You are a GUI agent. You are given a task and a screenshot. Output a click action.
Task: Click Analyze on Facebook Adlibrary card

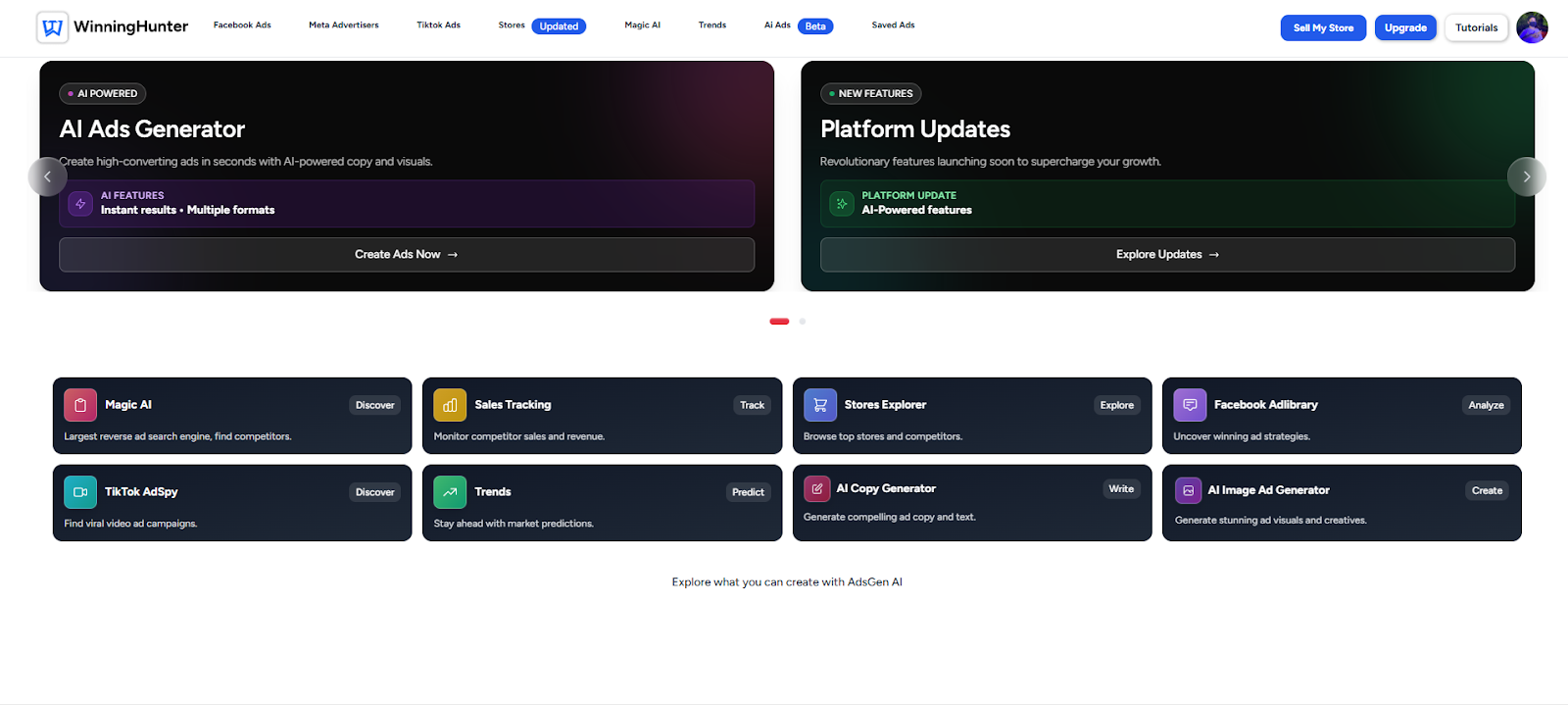[x=1486, y=405]
